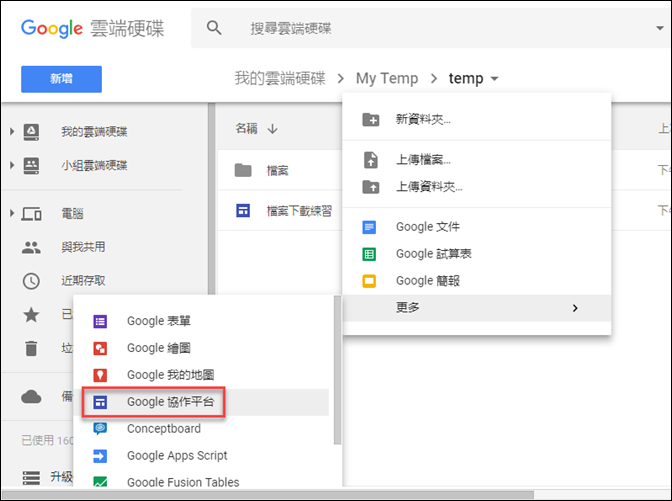Click the starred star icon

tap(31, 315)
